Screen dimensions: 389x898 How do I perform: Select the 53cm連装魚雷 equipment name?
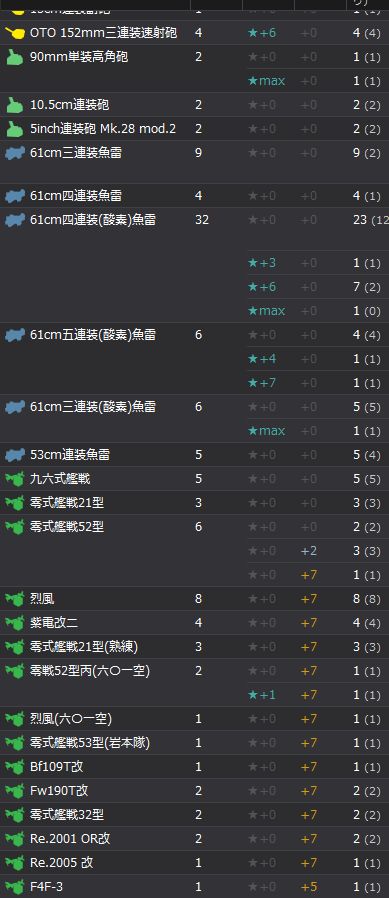click(70, 454)
